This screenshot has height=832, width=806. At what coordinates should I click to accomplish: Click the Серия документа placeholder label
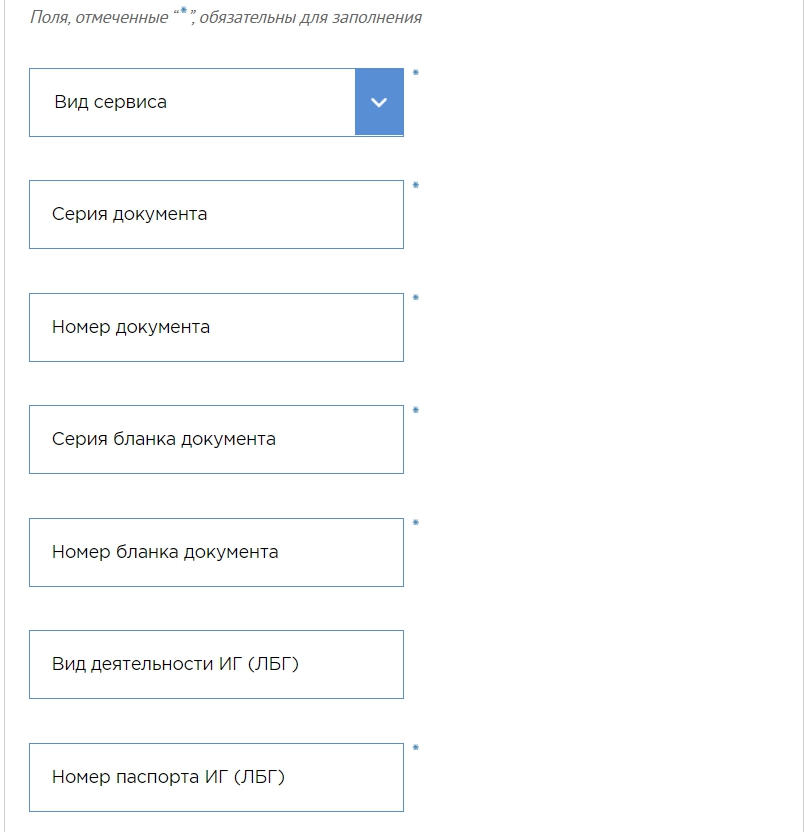pos(129,214)
